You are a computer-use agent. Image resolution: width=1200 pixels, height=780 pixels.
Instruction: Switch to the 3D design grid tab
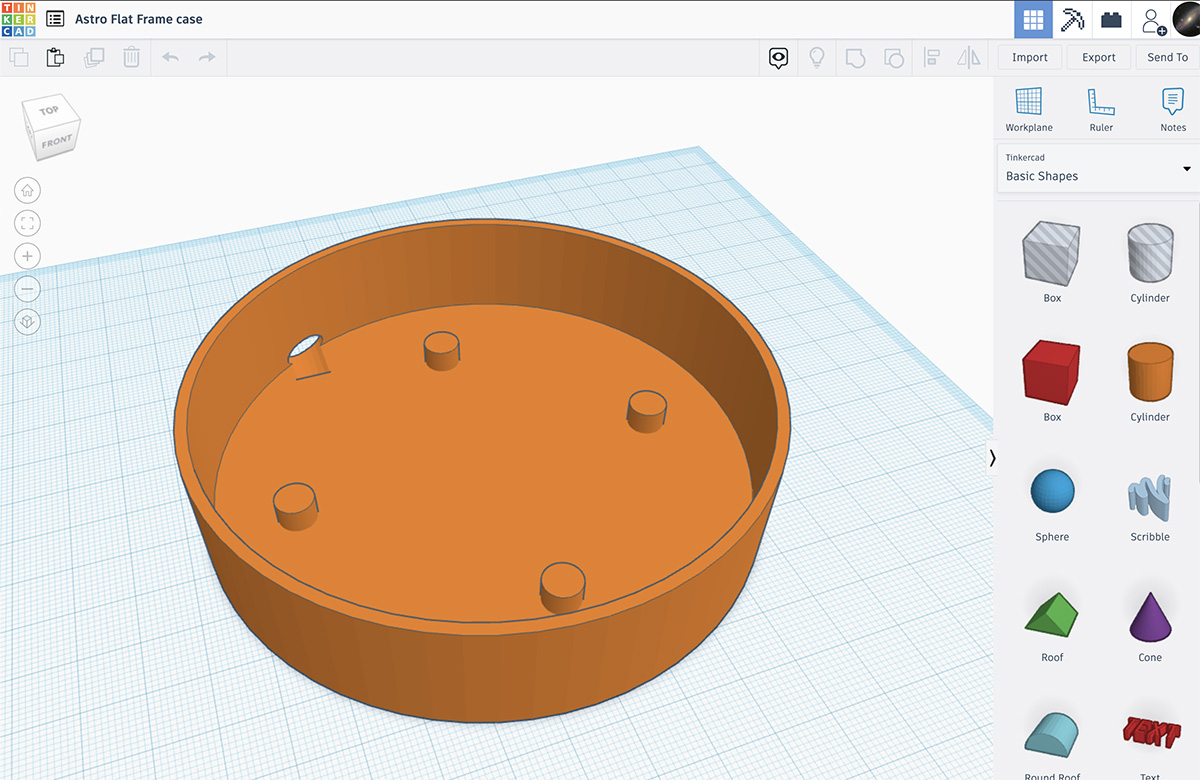pos(1033,19)
